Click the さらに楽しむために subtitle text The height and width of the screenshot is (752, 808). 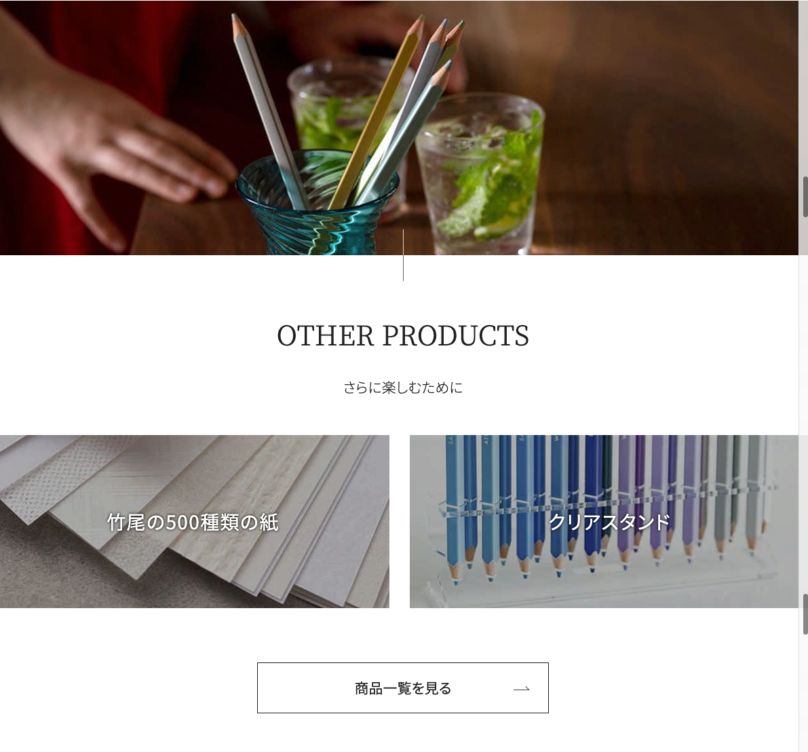(x=403, y=388)
